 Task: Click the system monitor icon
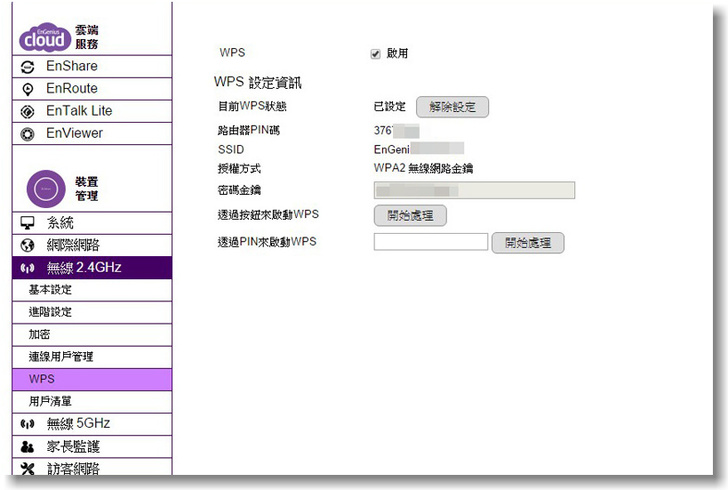(x=28, y=223)
